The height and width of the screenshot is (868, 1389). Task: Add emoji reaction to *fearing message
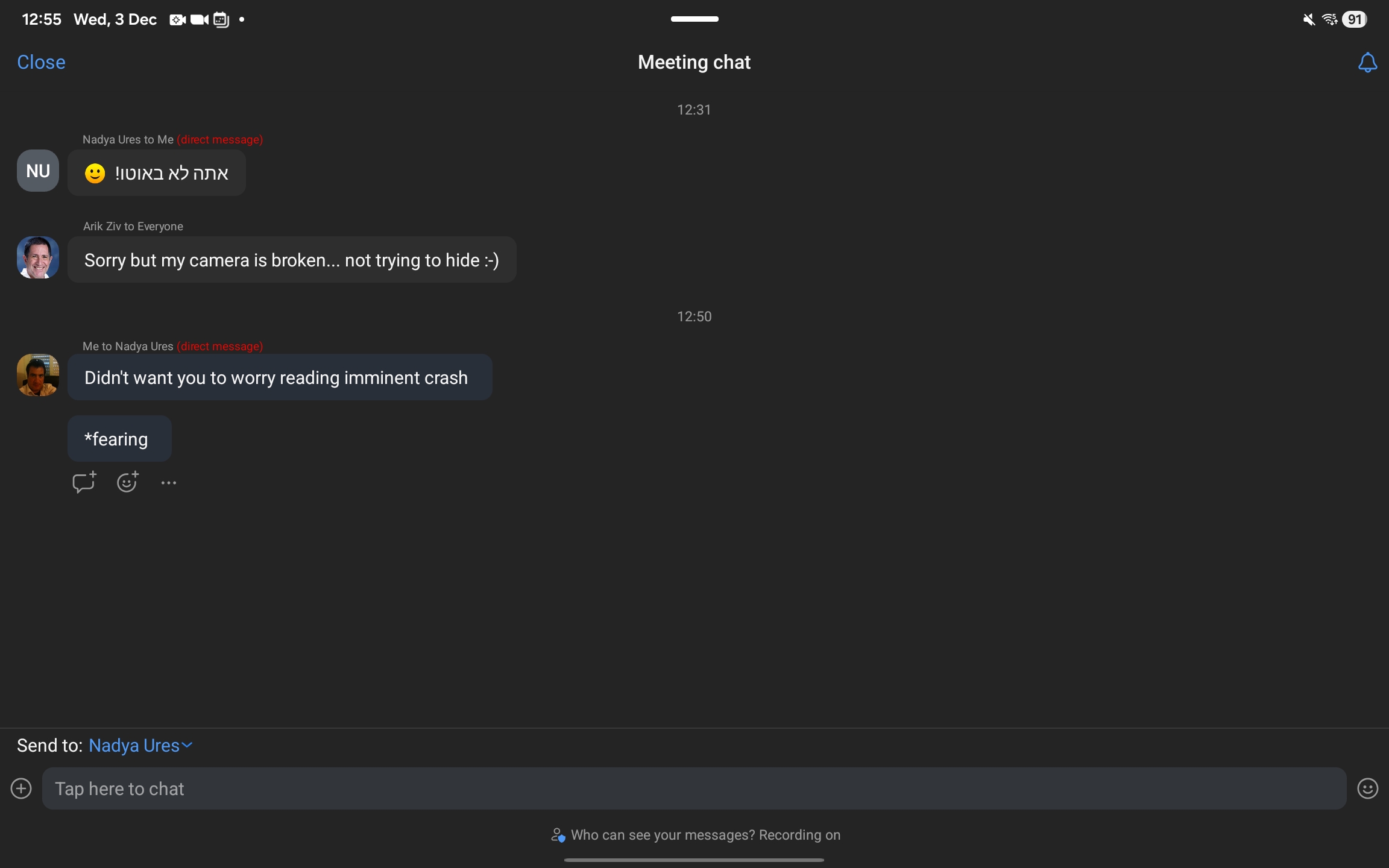click(x=127, y=482)
